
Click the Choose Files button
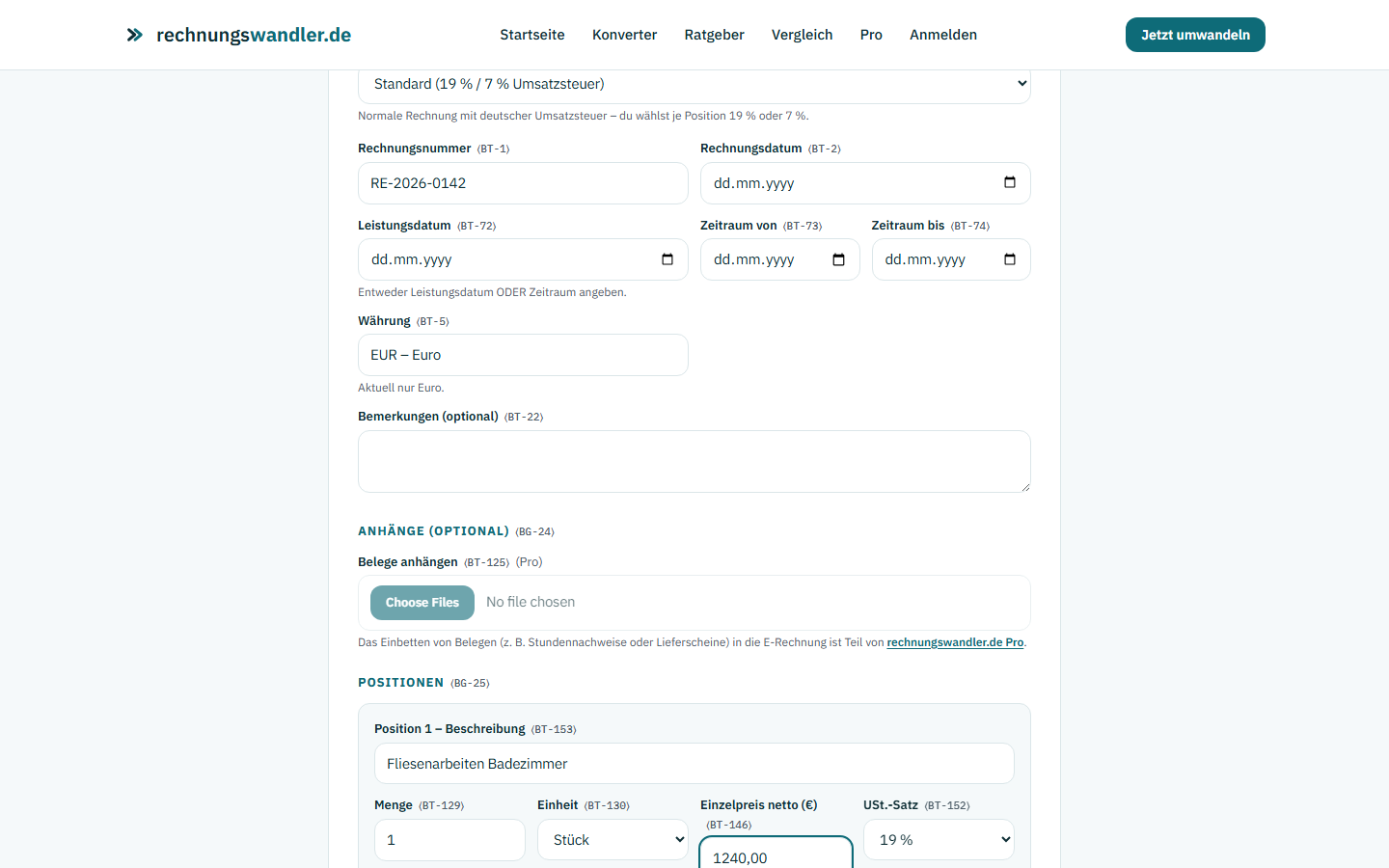tap(422, 603)
